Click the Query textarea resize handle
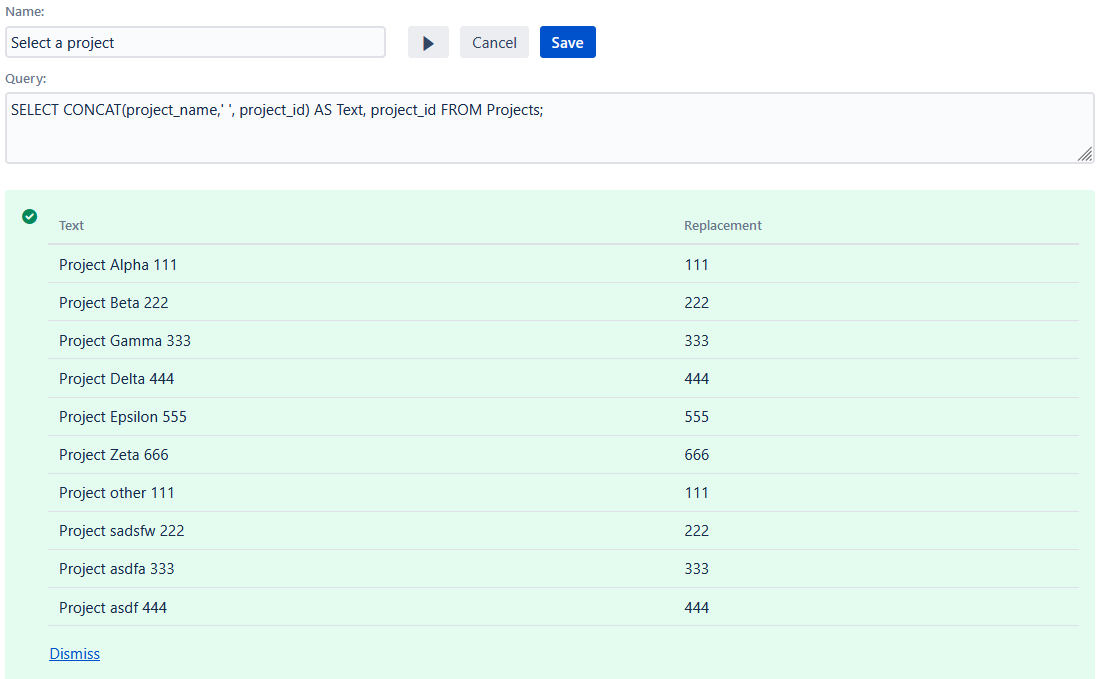Image resolution: width=1116 pixels, height=679 pixels. point(1085,154)
